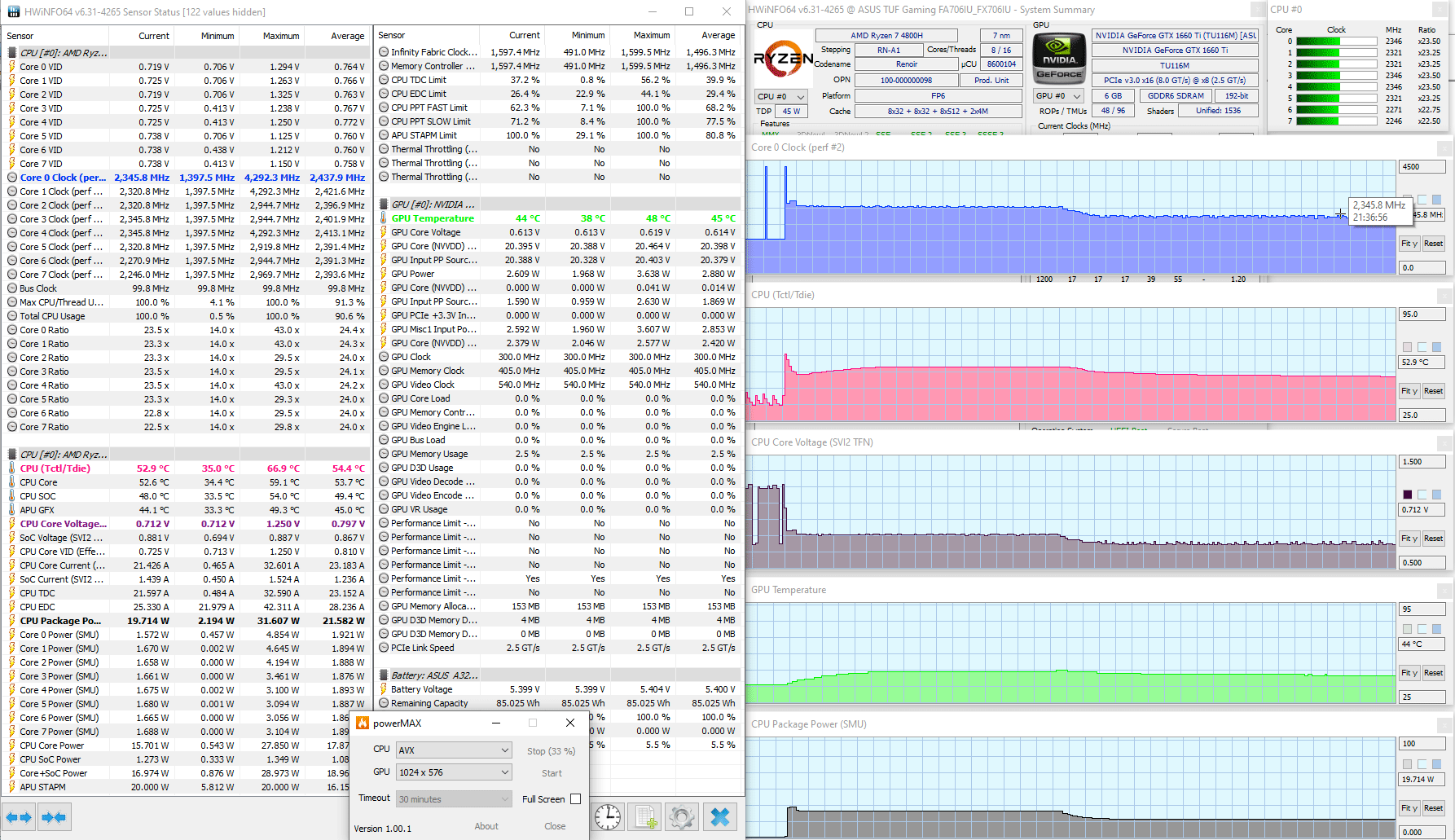This screenshot has height=840, width=1455.
Task: Click Fit y on CPU (Tctl/Tdie) graph
Action: (1409, 391)
